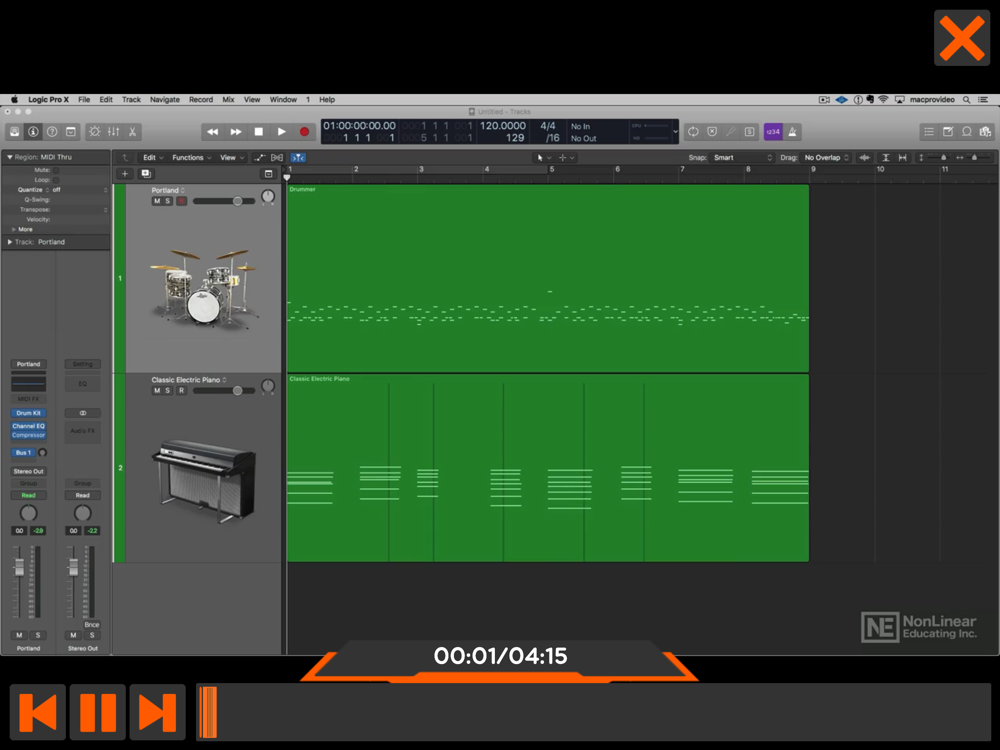Collapse the Region MIDI Thru disclosure triangle
This screenshot has width=1000, height=750.
tap(10, 157)
